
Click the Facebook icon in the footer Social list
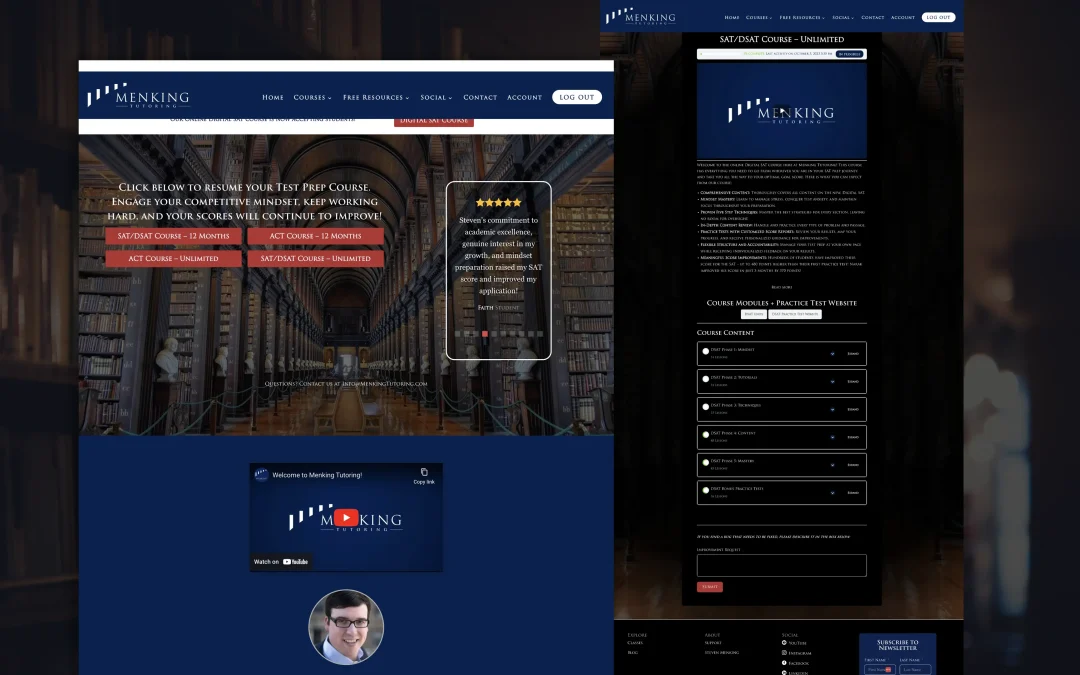coord(784,663)
